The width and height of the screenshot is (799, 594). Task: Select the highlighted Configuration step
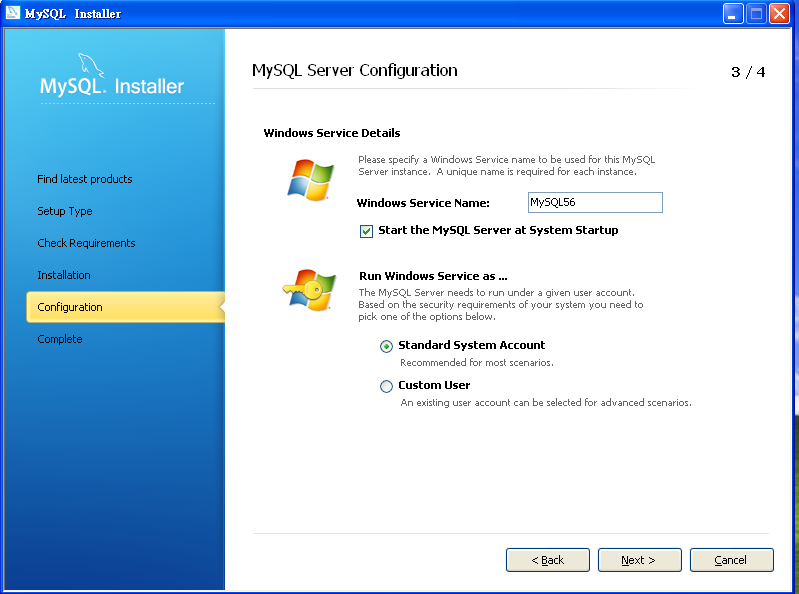point(125,307)
